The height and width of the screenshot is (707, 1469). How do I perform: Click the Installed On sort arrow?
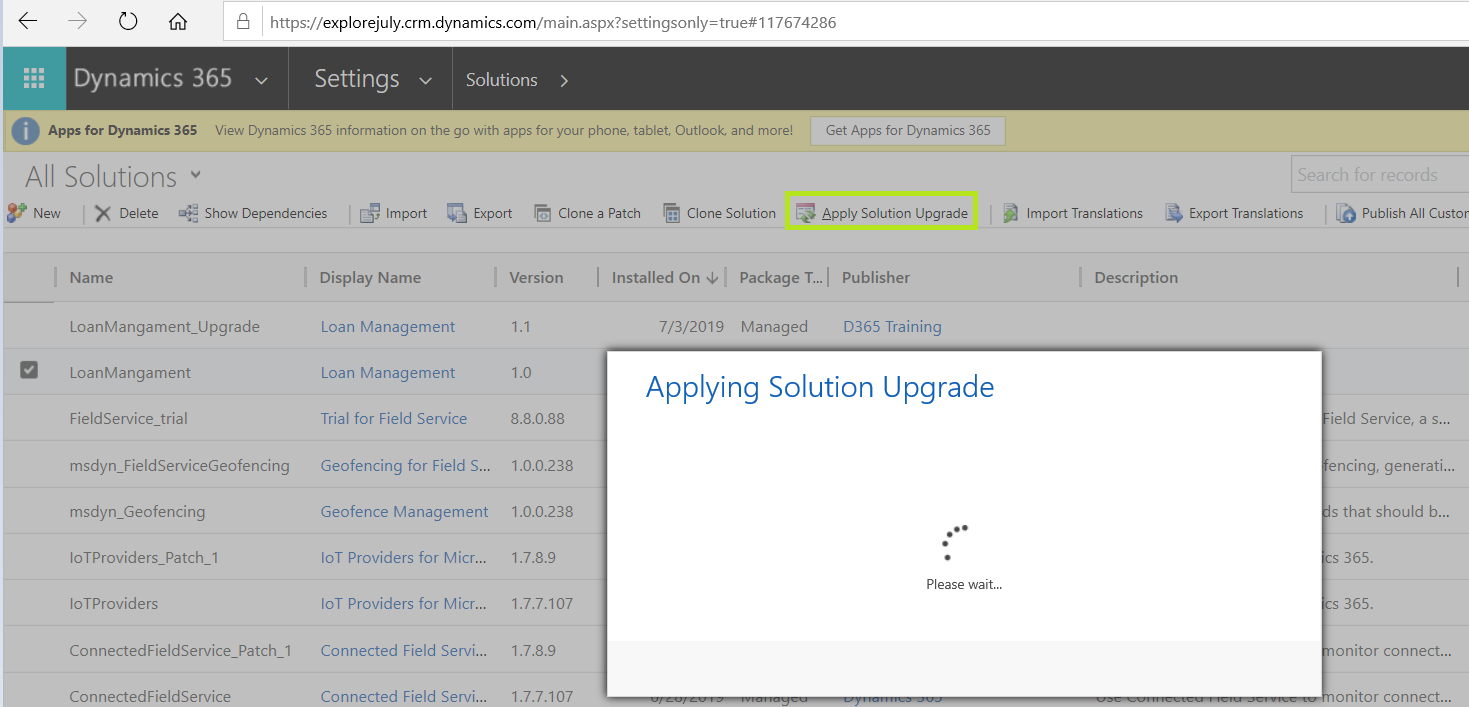pos(712,278)
